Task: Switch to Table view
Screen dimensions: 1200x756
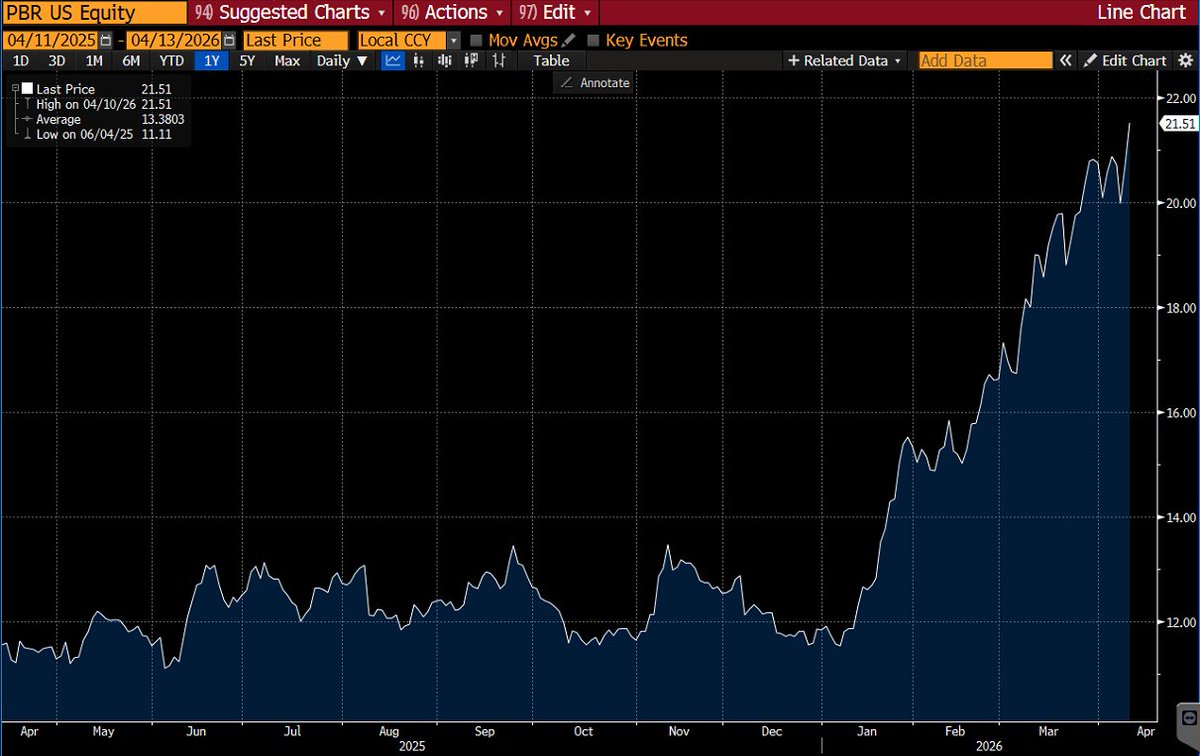Action: tap(550, 60)
